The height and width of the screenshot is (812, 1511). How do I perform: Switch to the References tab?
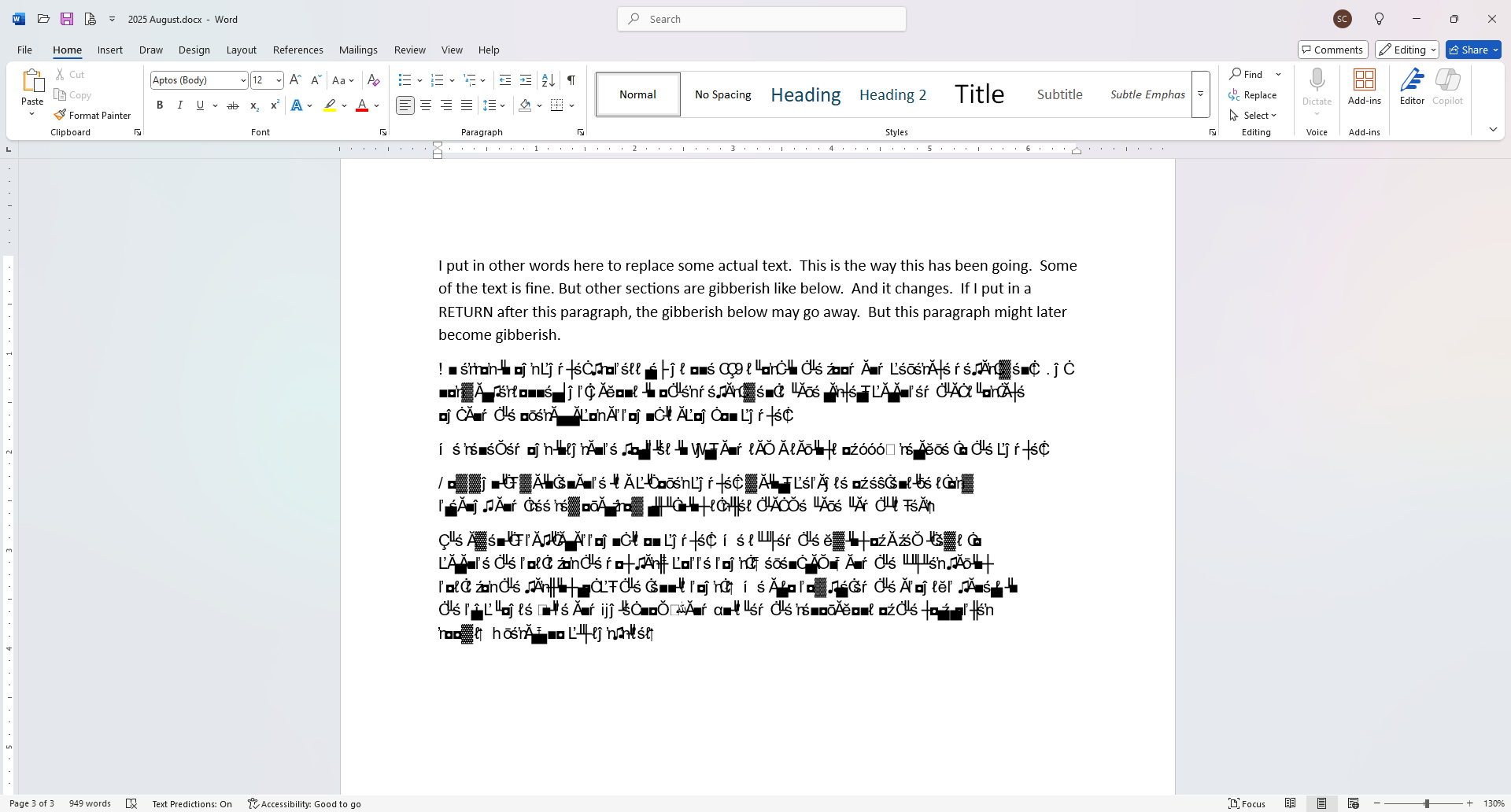click(297, 50)
